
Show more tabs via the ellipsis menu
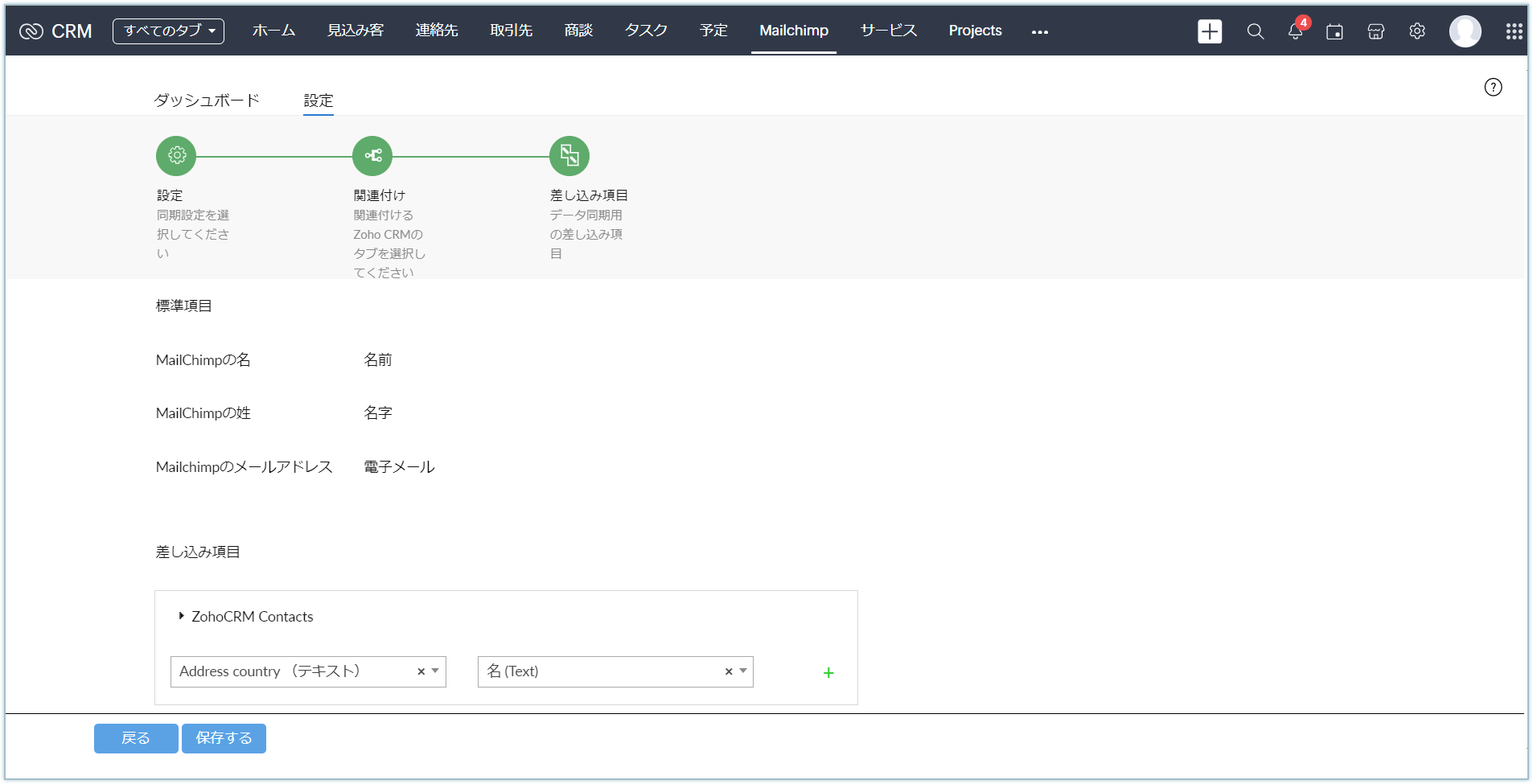[1040, 31]
